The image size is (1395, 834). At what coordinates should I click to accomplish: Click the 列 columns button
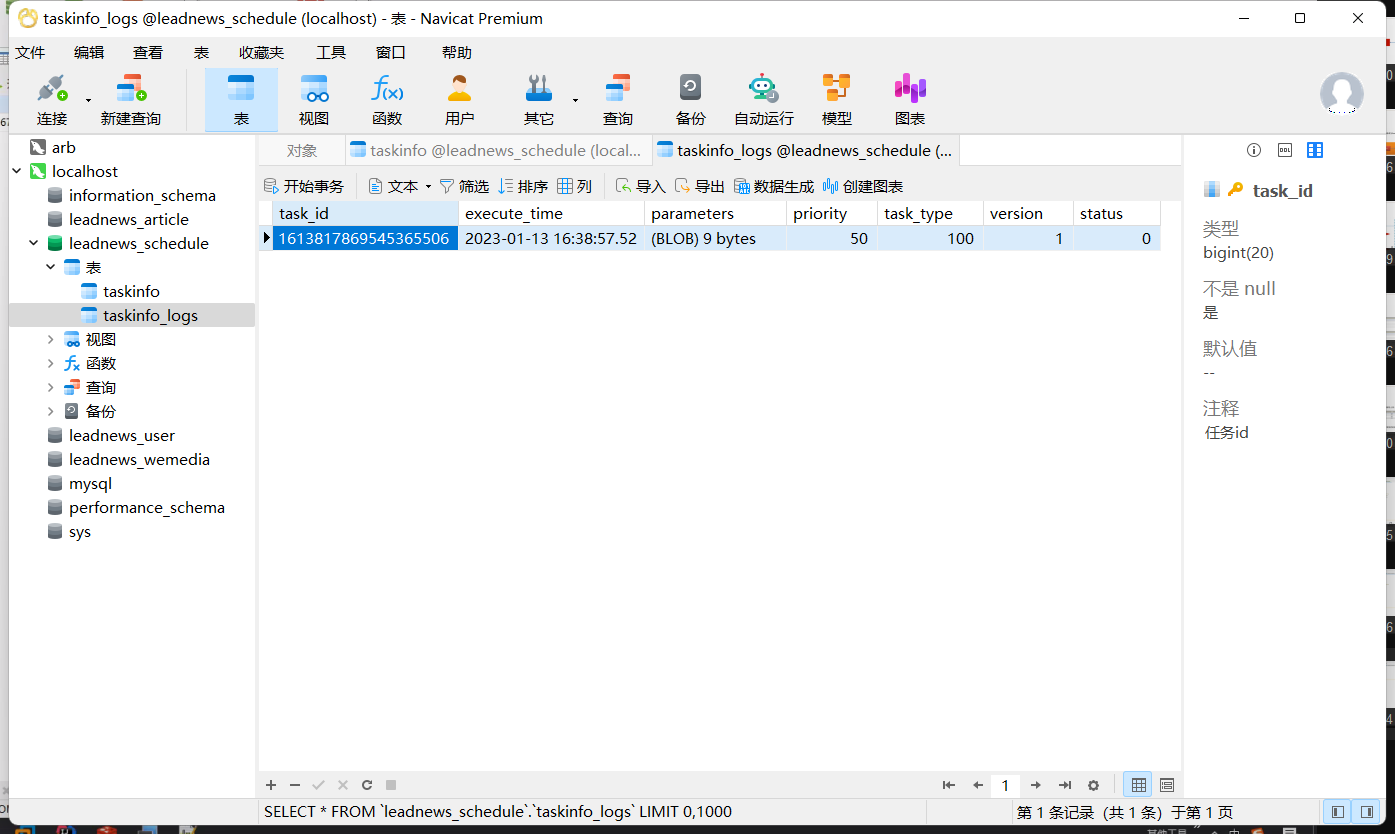(x=575, y=186)
